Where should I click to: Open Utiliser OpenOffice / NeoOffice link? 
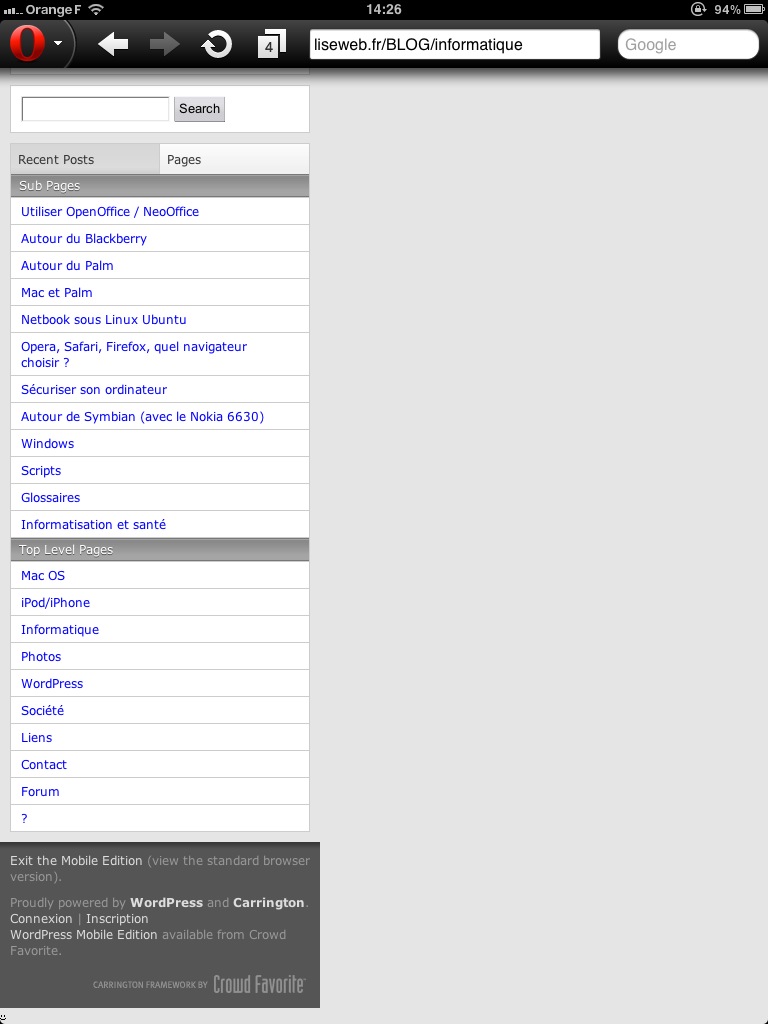[x=110, y=212]
